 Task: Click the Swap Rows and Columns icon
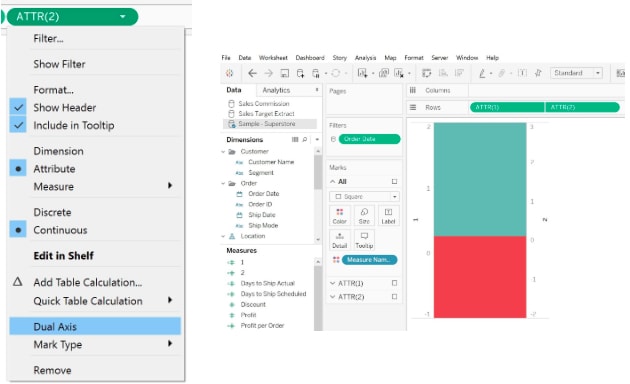[x=426, y=73]
